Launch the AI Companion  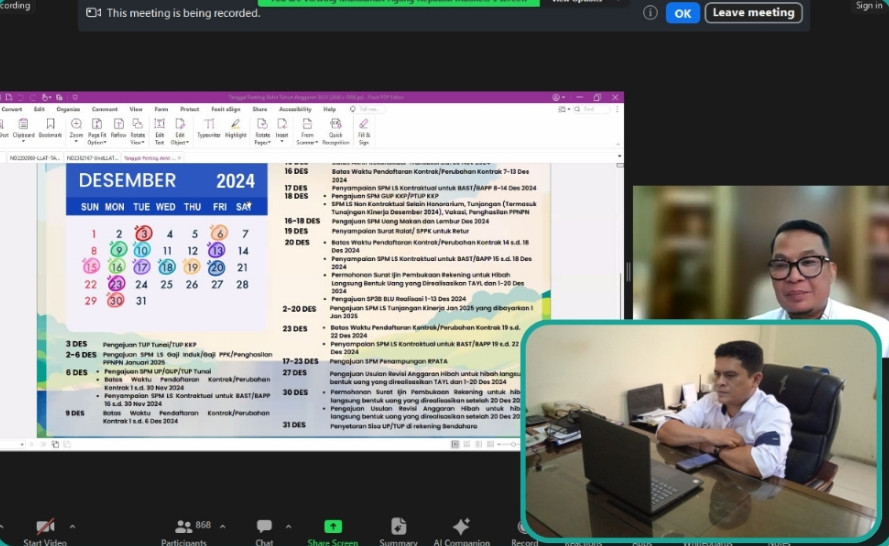click(x=461, y=527)
